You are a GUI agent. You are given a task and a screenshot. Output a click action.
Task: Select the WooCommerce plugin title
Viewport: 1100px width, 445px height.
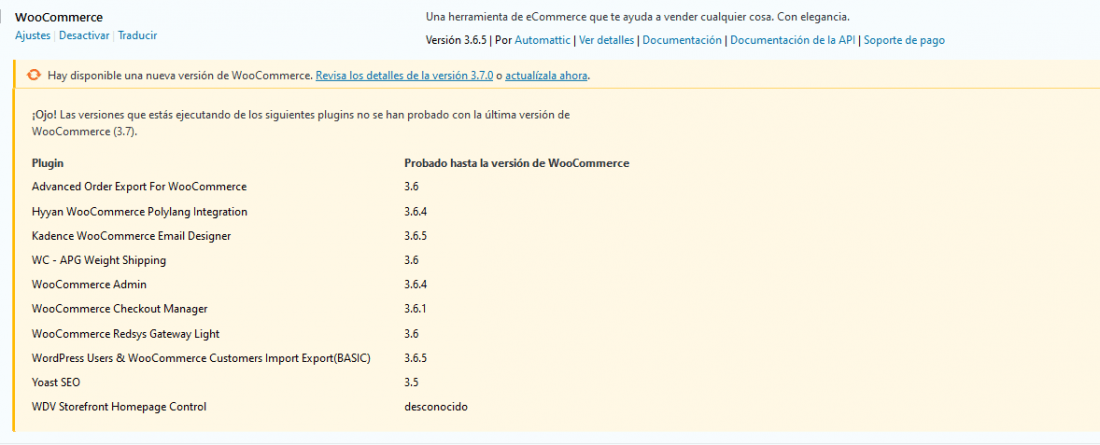[58, 17]
